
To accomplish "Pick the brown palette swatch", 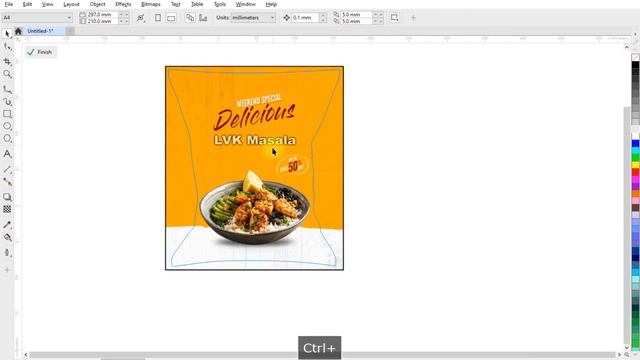I will click(x=636, y=208).
